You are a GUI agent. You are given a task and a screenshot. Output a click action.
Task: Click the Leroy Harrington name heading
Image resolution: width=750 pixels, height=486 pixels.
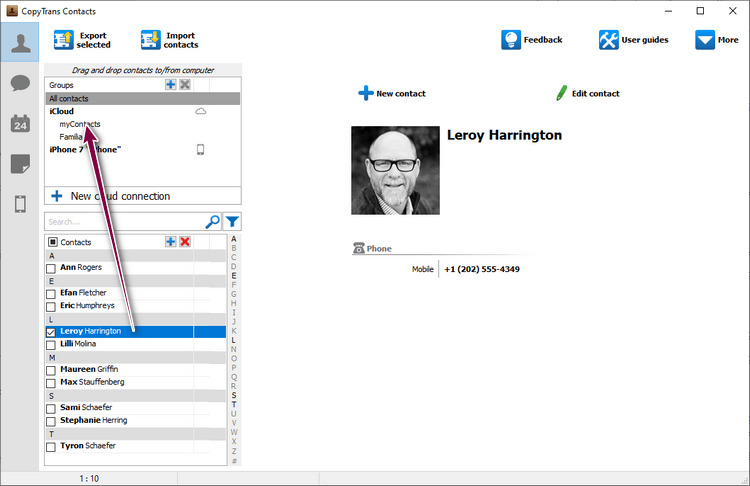[504, 135]
